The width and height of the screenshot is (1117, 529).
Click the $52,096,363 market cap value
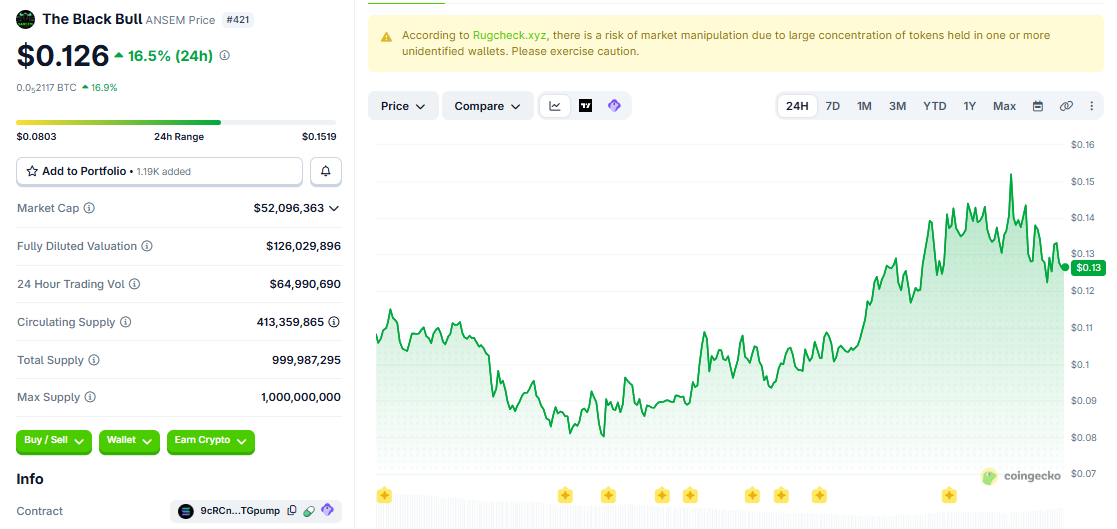(x=289, y=209)
